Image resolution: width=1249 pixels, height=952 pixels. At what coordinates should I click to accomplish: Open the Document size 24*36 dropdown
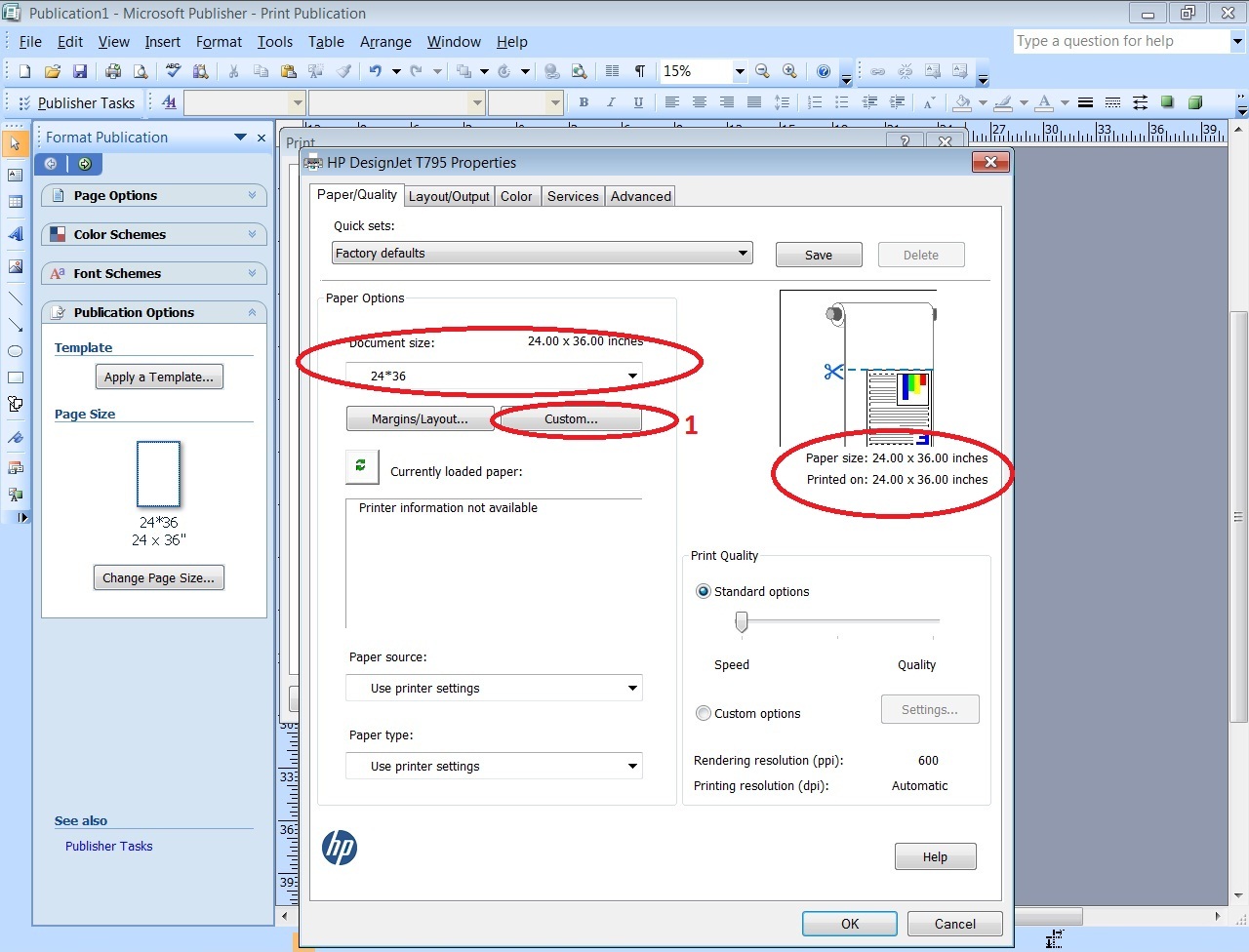tap(494, 376)
